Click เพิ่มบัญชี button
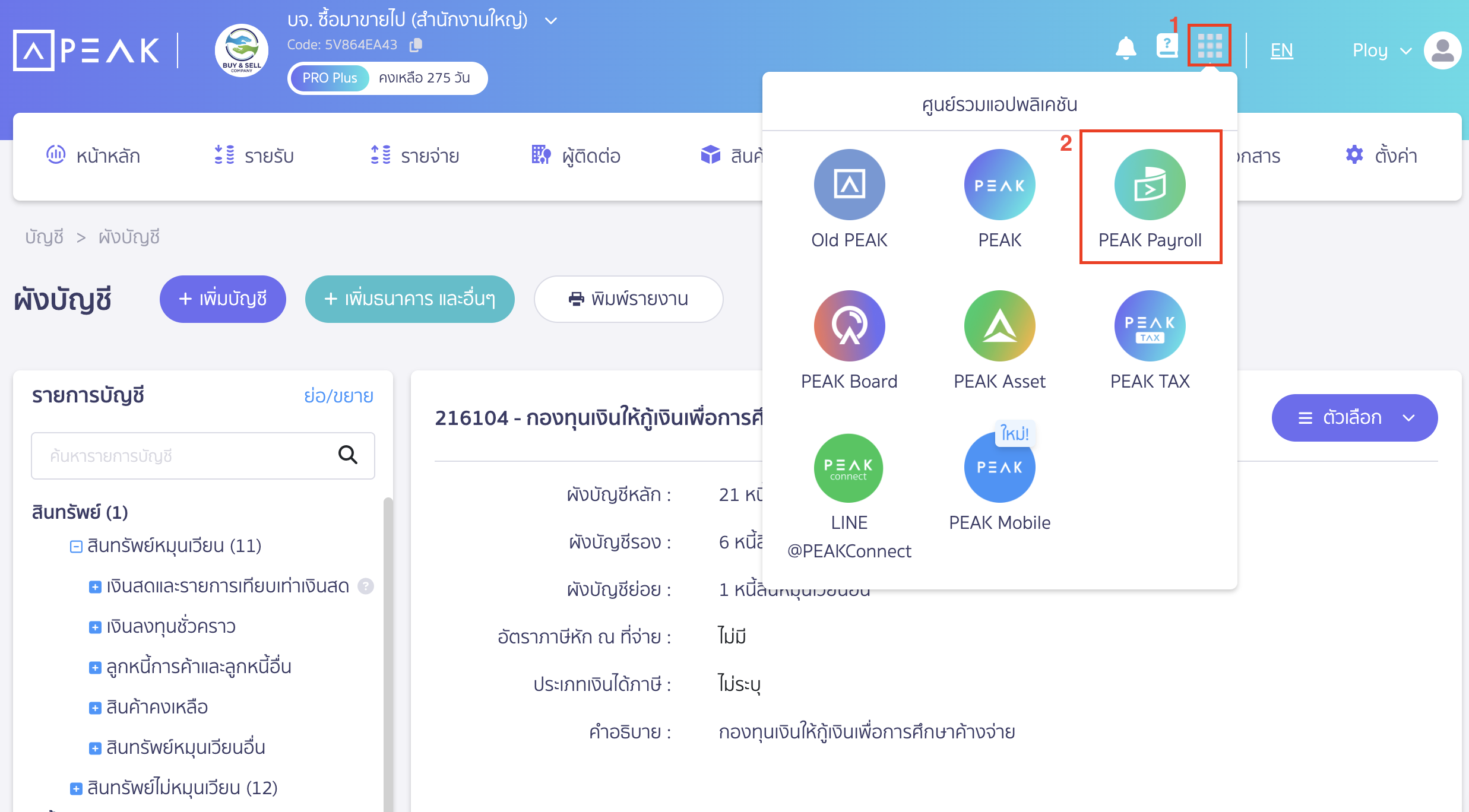The height and width of the screenshot is (812, 1469). click(223, 299)
